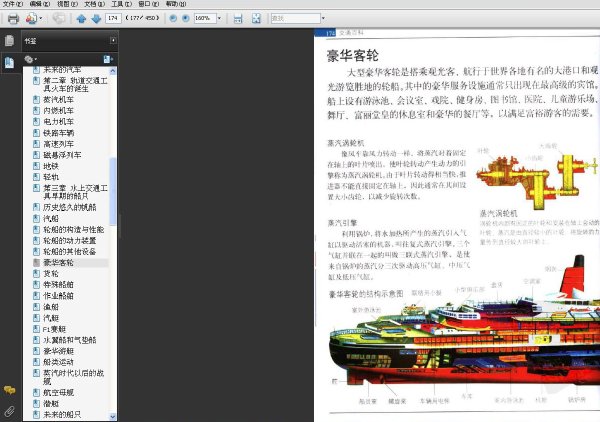Open the 文档 (Document) menu
The height and width of the screenshot is (422, 600).
[95, 4]
